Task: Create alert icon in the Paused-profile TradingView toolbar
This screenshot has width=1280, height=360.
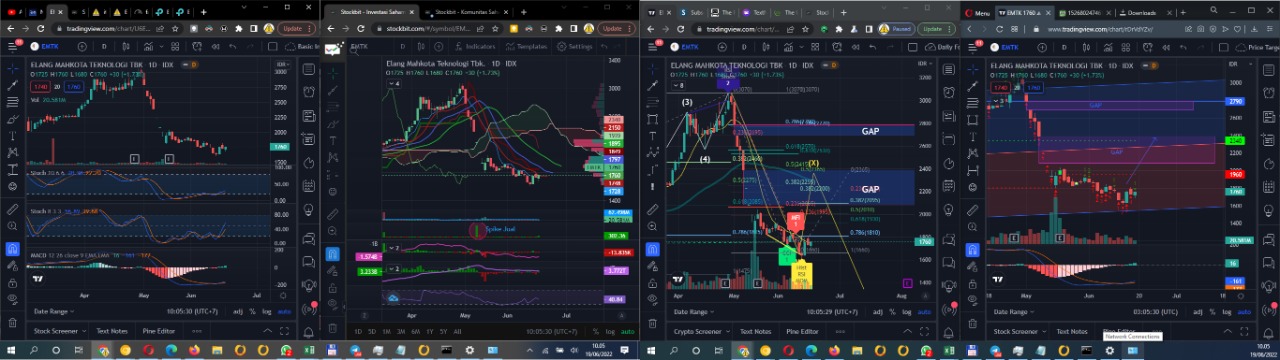Action: 836,46
